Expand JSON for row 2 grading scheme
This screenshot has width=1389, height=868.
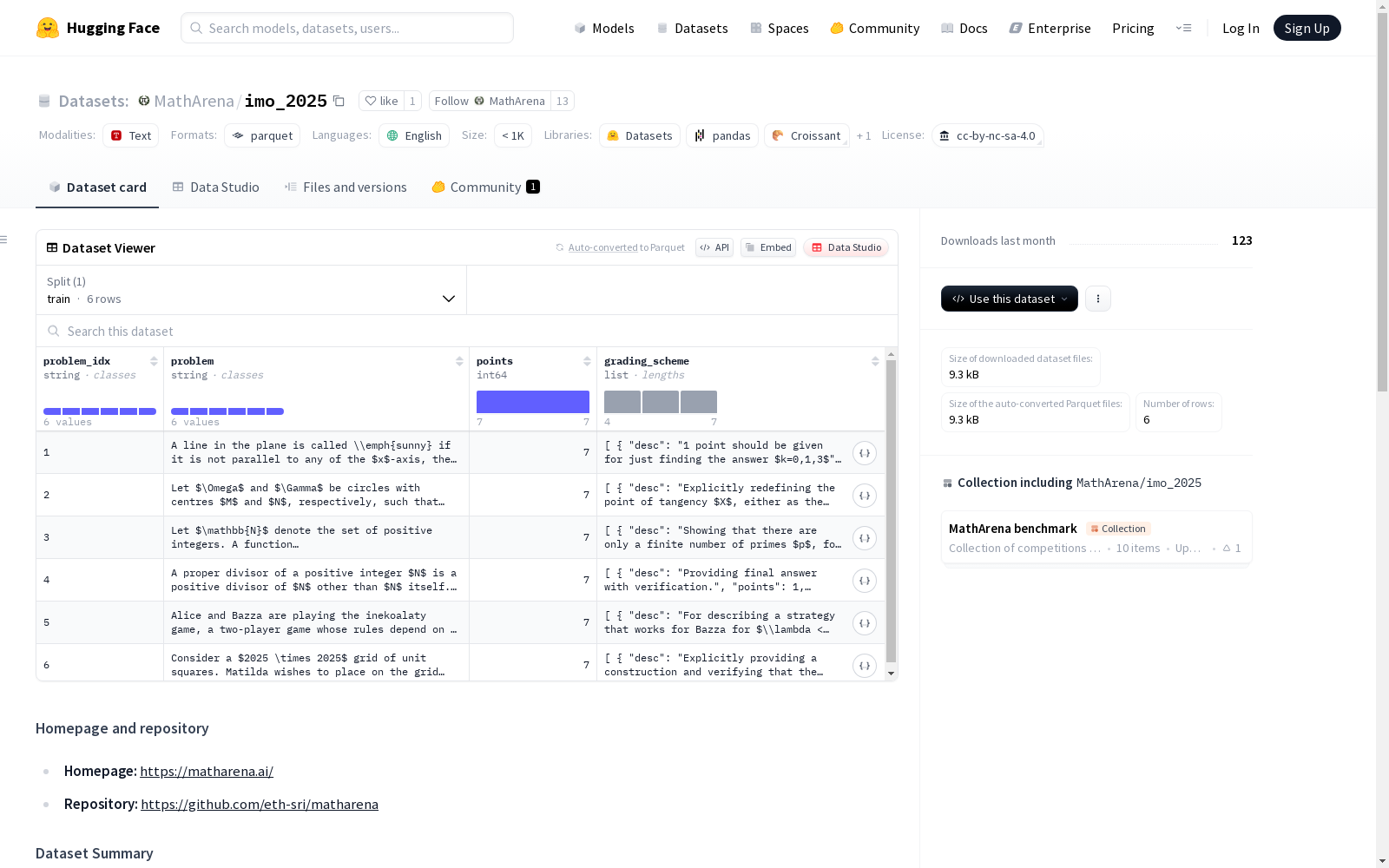[865, 496]
